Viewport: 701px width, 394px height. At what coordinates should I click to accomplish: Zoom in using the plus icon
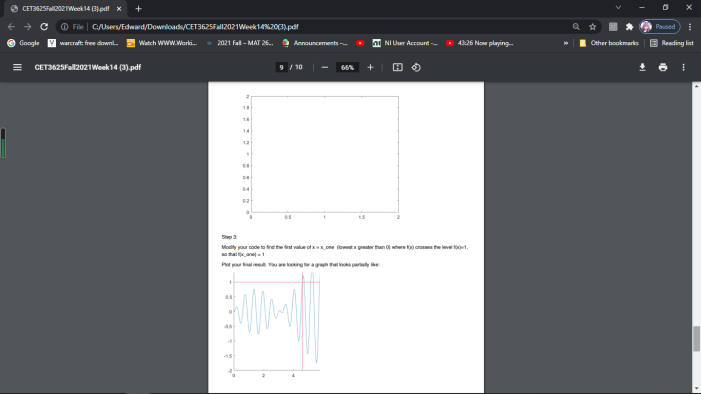coord(370,68)
